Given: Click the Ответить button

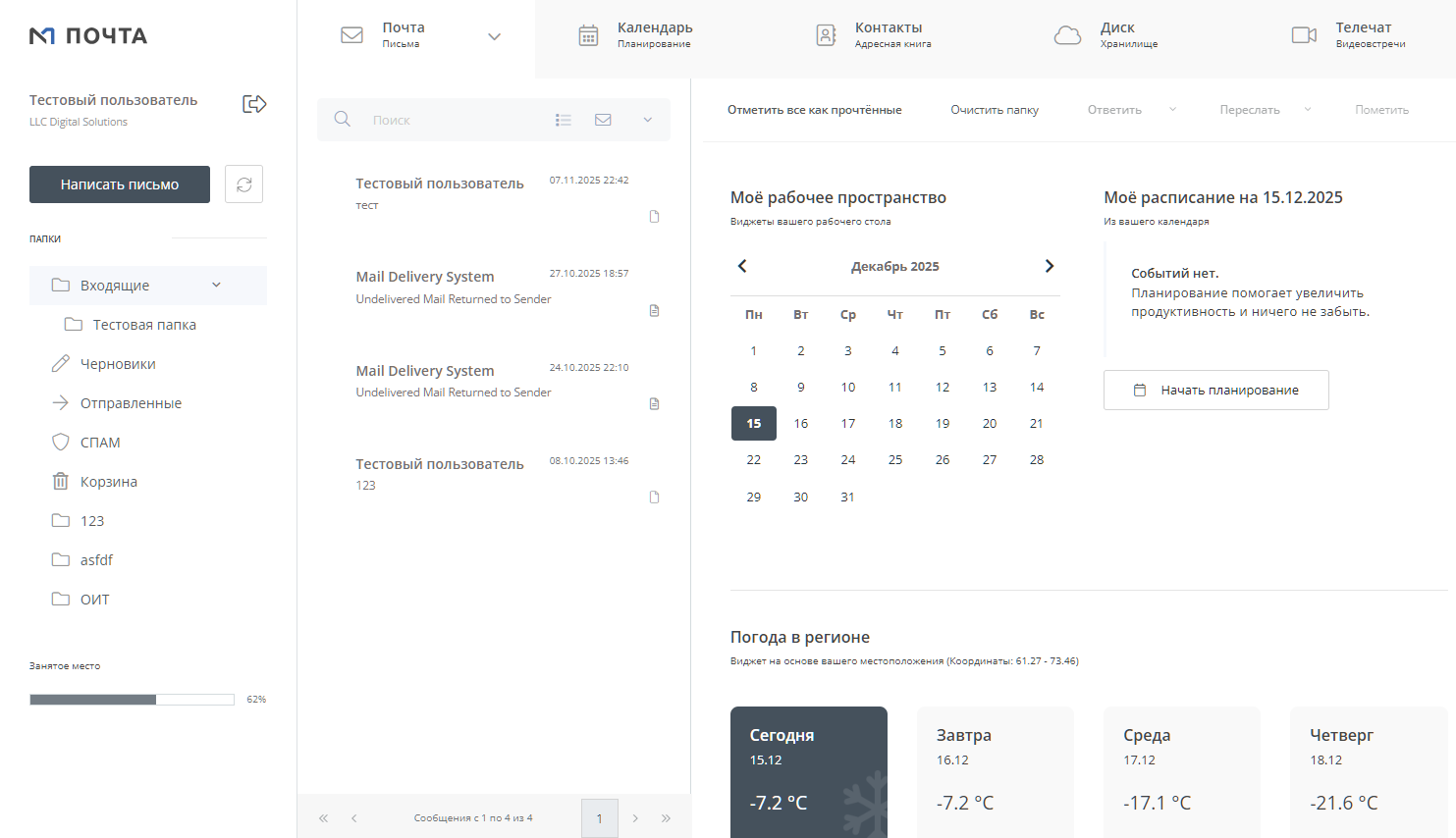Looking at the screenshot, I should (x=1114, y=110).
